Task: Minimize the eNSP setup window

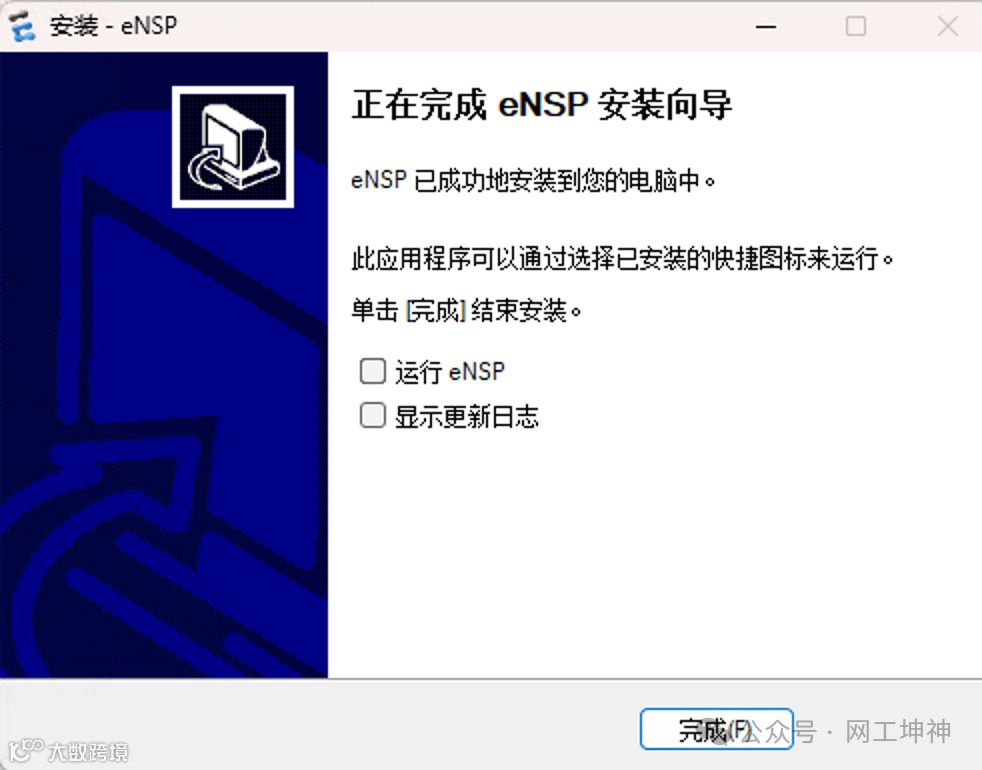Action: [766, 26]
